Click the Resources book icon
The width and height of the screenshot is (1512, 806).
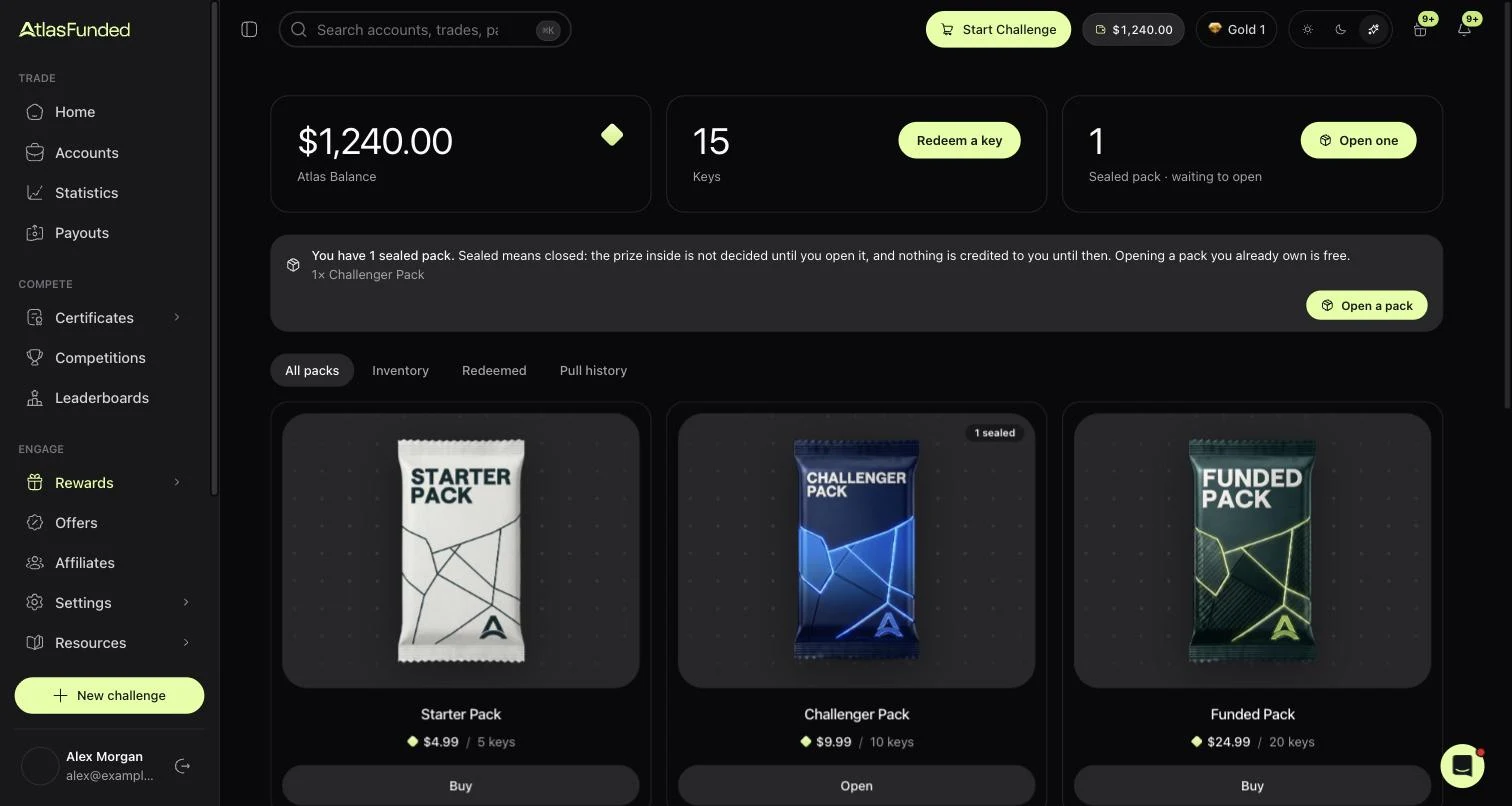35,643
